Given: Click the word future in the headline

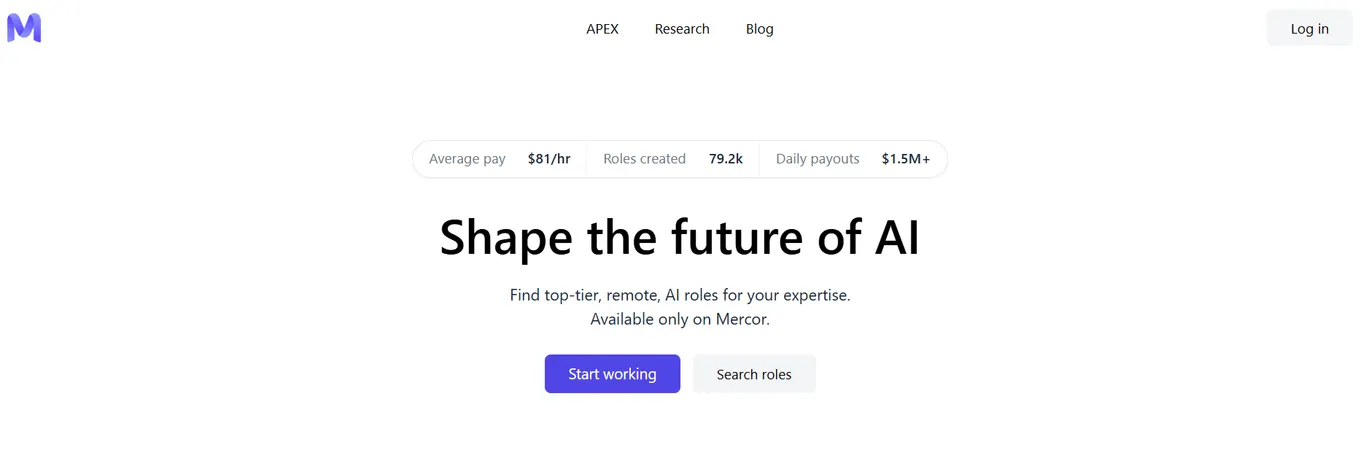Looking at the screenshot, I should coord(745,237).
